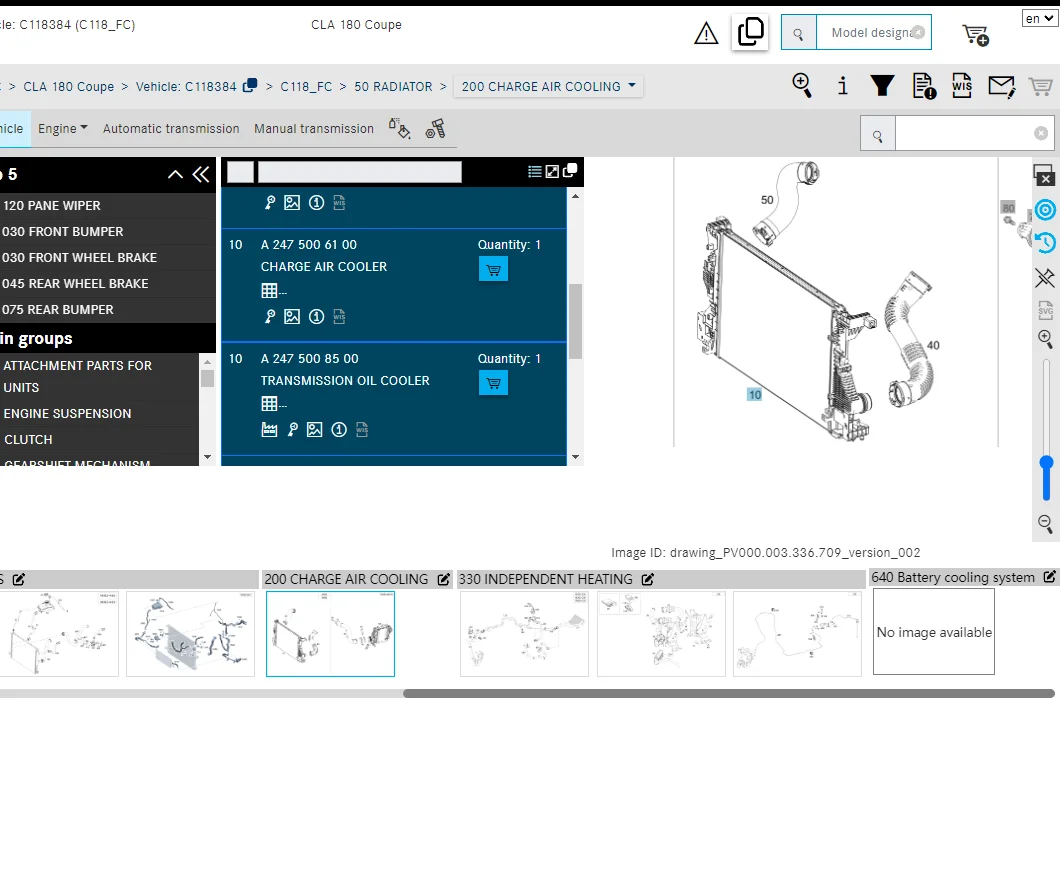The image size is (1060, 877).
Task: Open the Engine dropdown menu
Action: pyautogui.click(x=63, y=128)
